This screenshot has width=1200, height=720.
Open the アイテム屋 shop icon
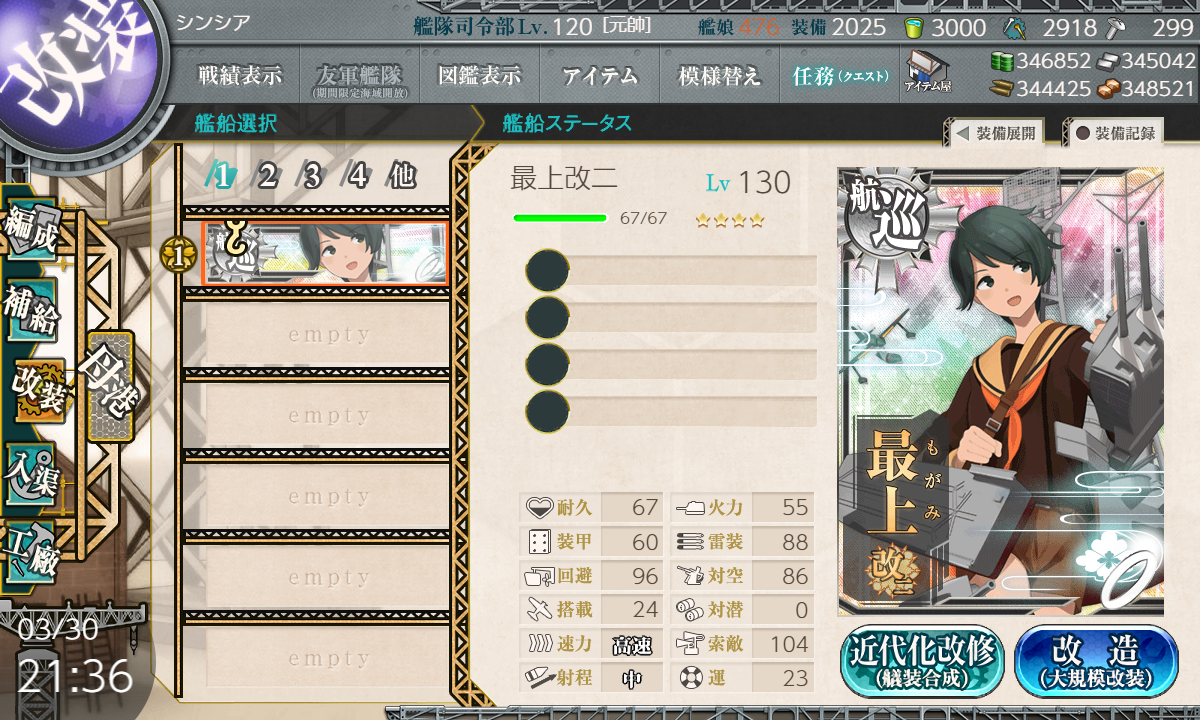coord(927,72)
